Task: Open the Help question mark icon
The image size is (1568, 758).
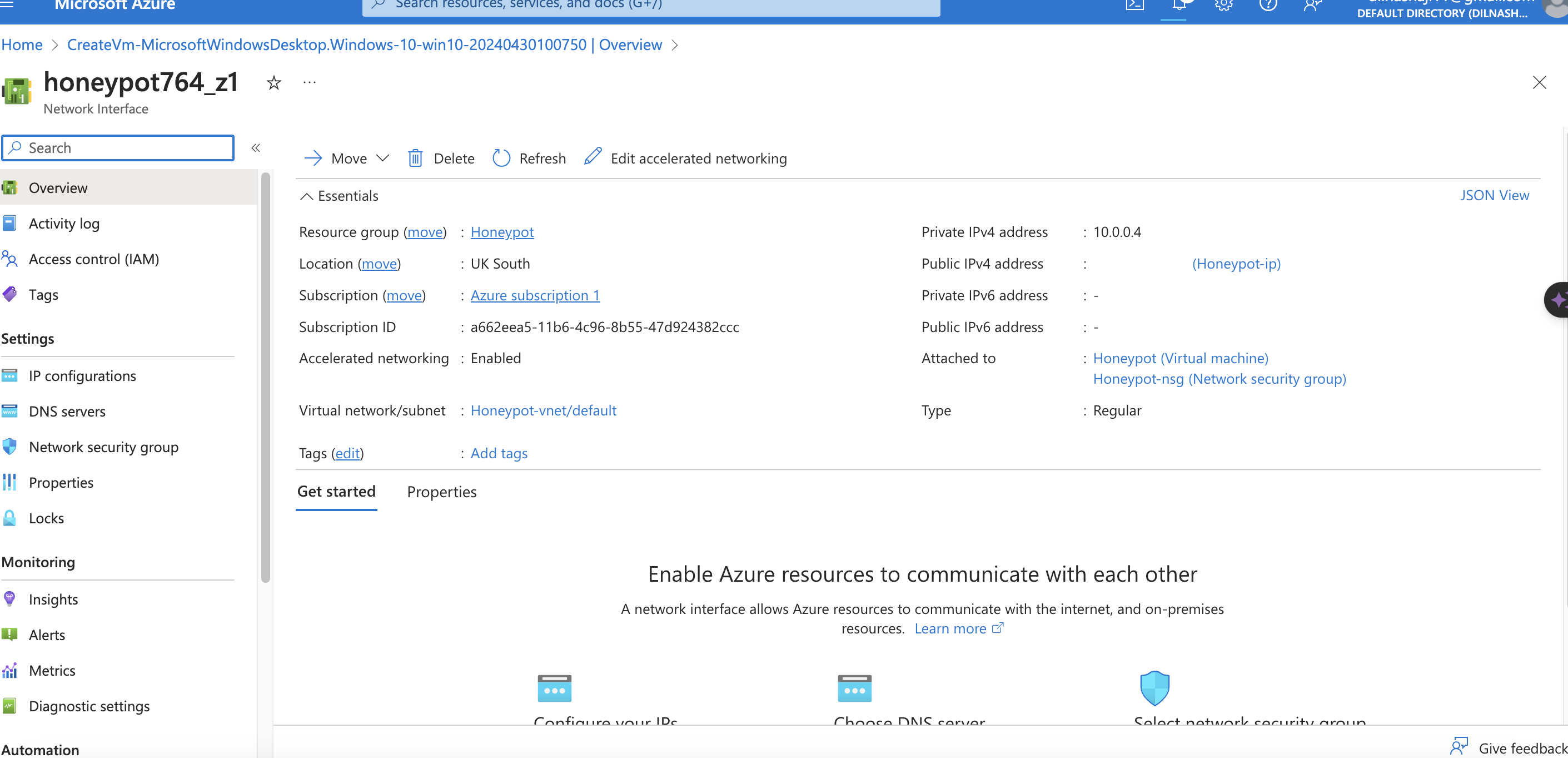Action: pyautogui.click(x=1268, y=5)
